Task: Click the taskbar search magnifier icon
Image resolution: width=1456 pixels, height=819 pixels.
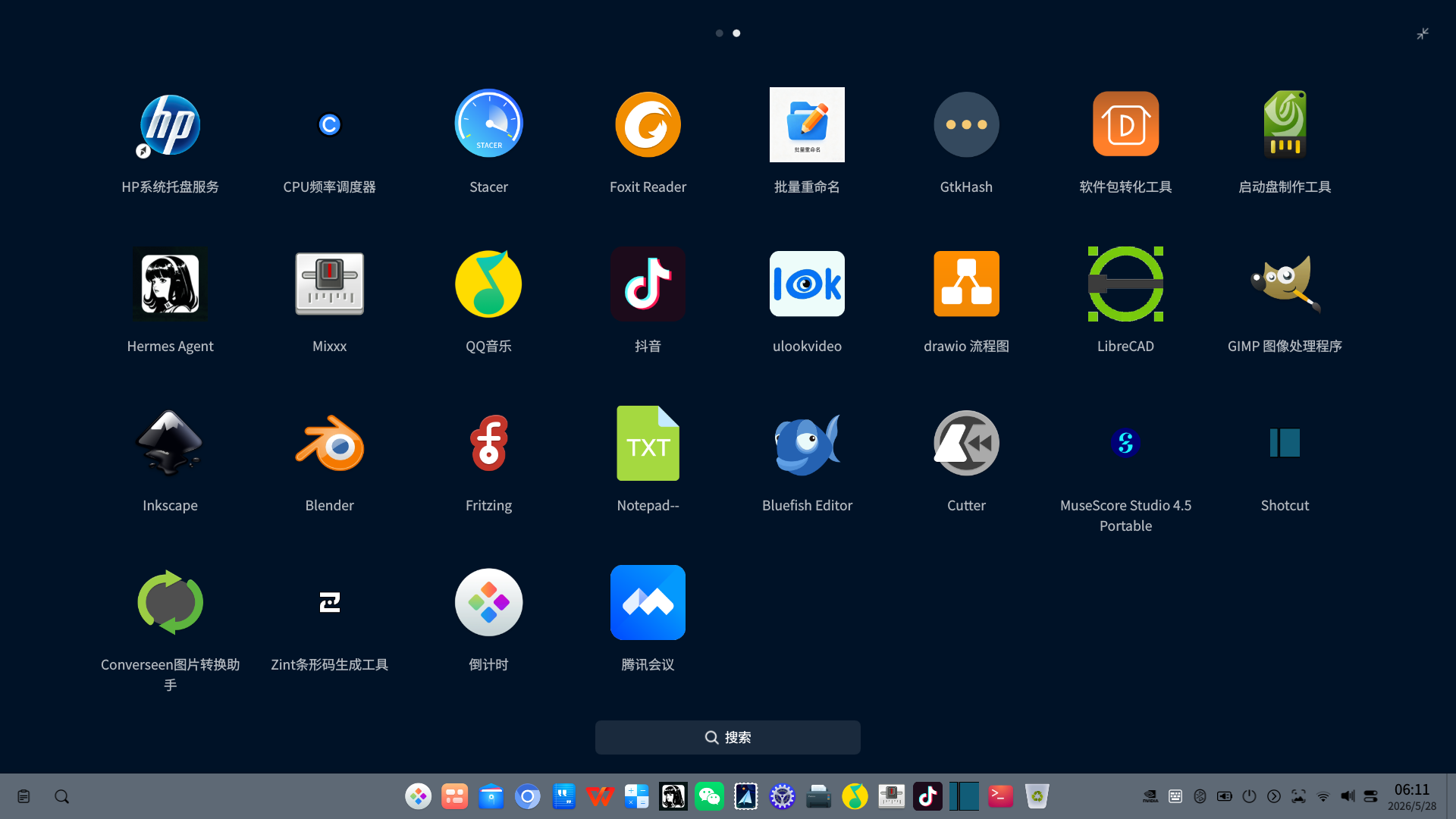Action: (62, 796)
